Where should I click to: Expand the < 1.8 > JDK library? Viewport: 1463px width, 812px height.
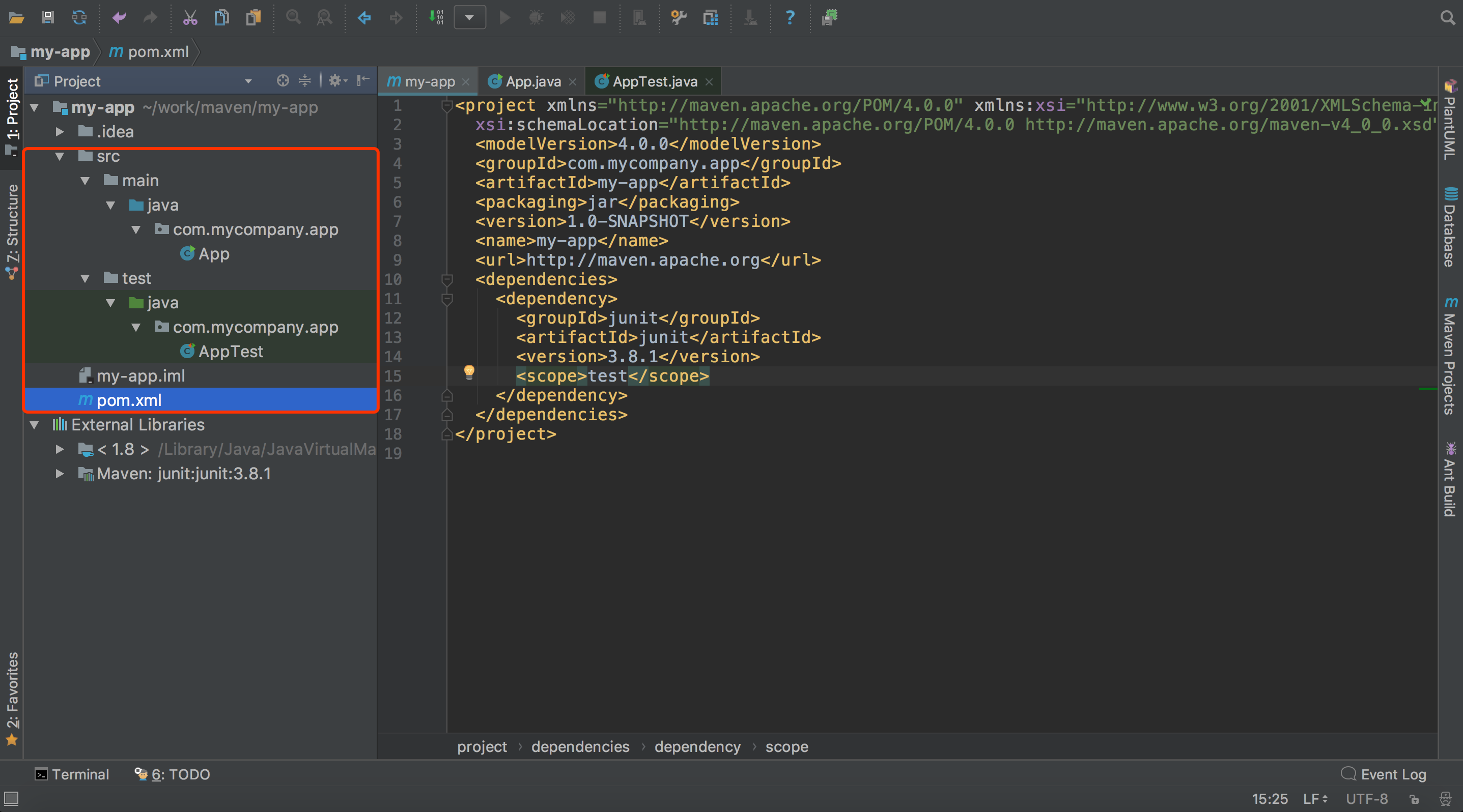[60, 449]
